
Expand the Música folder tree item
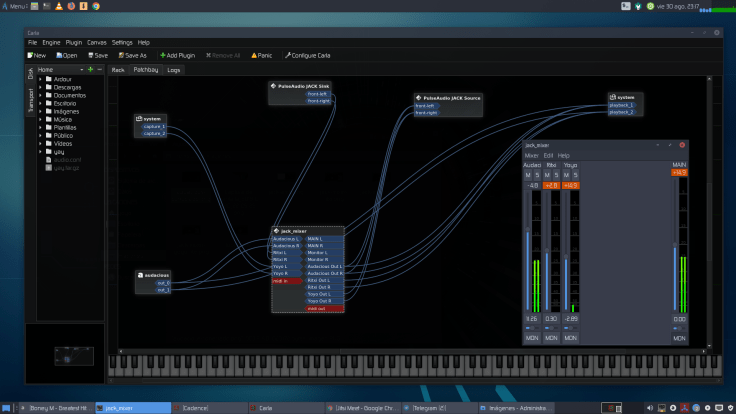[x=41, y=119]
